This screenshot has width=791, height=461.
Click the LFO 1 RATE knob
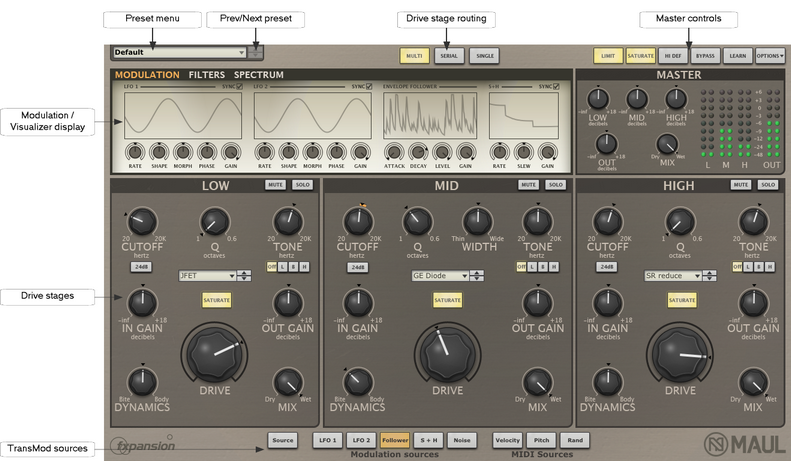(135, 152)
